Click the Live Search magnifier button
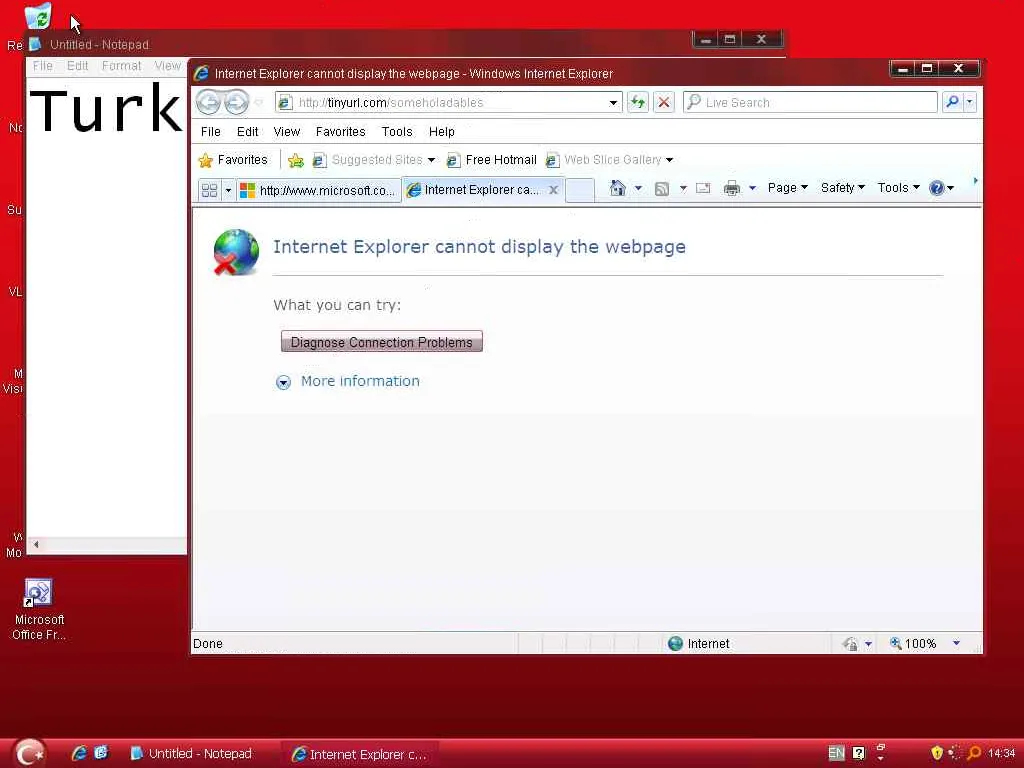The image size is (1024, 768). pyautogui.click(x=952, y=102)
